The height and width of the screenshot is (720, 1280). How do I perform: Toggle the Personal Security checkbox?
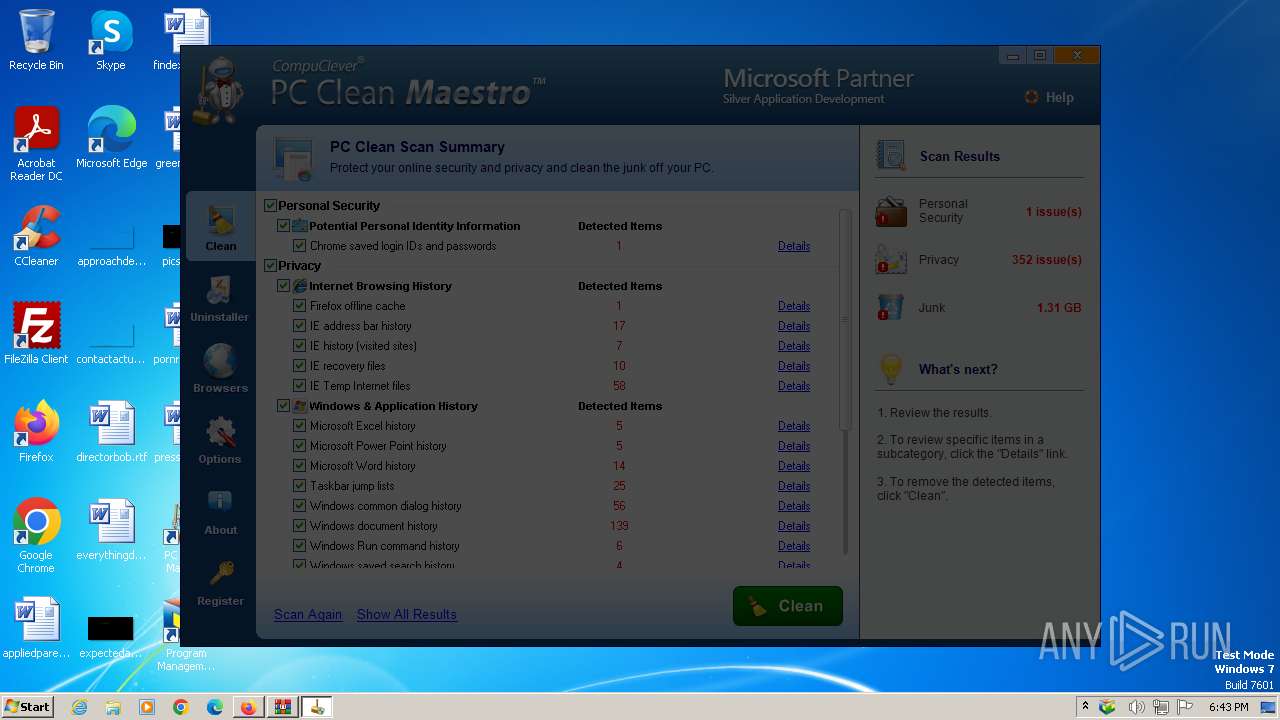click(270, 205)
